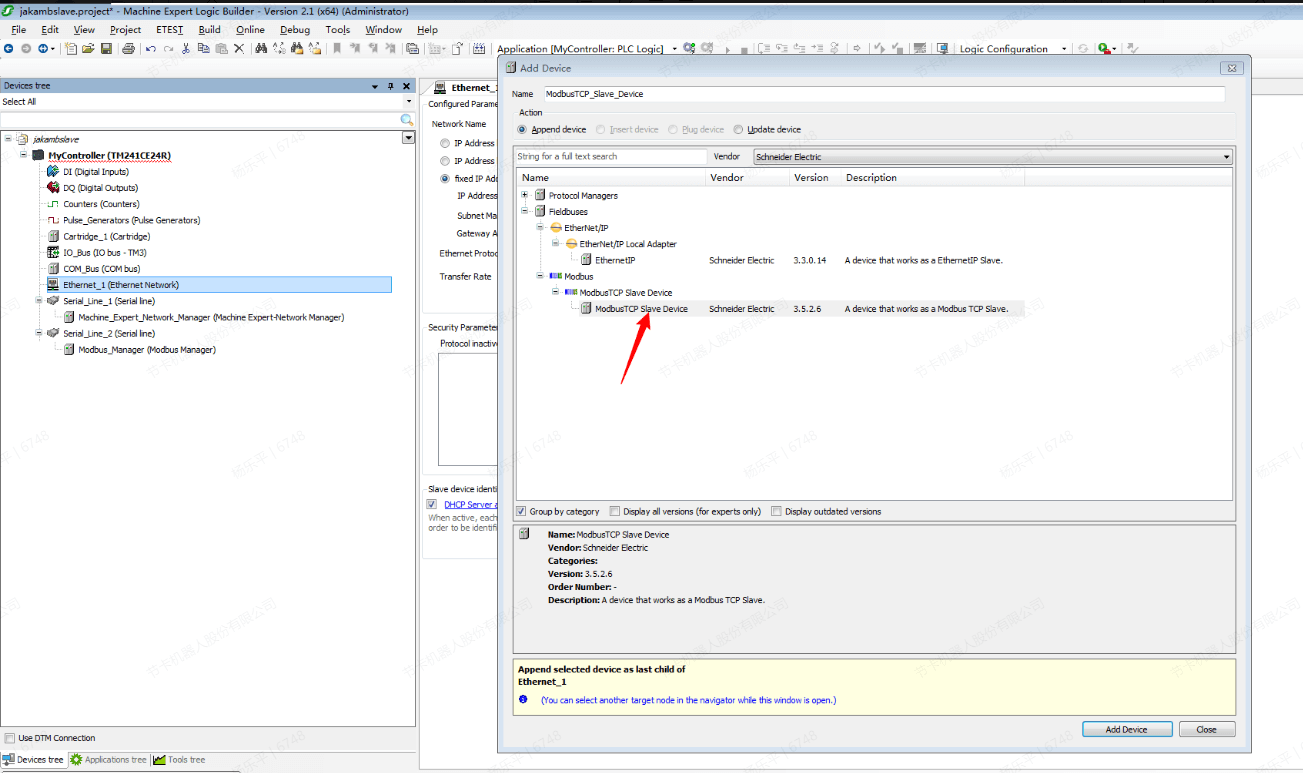Image resolution: width=1303 pixels, height=773 pixels.
Task: Click the Cut scissors toolbar icon
Action: point(186,49)
